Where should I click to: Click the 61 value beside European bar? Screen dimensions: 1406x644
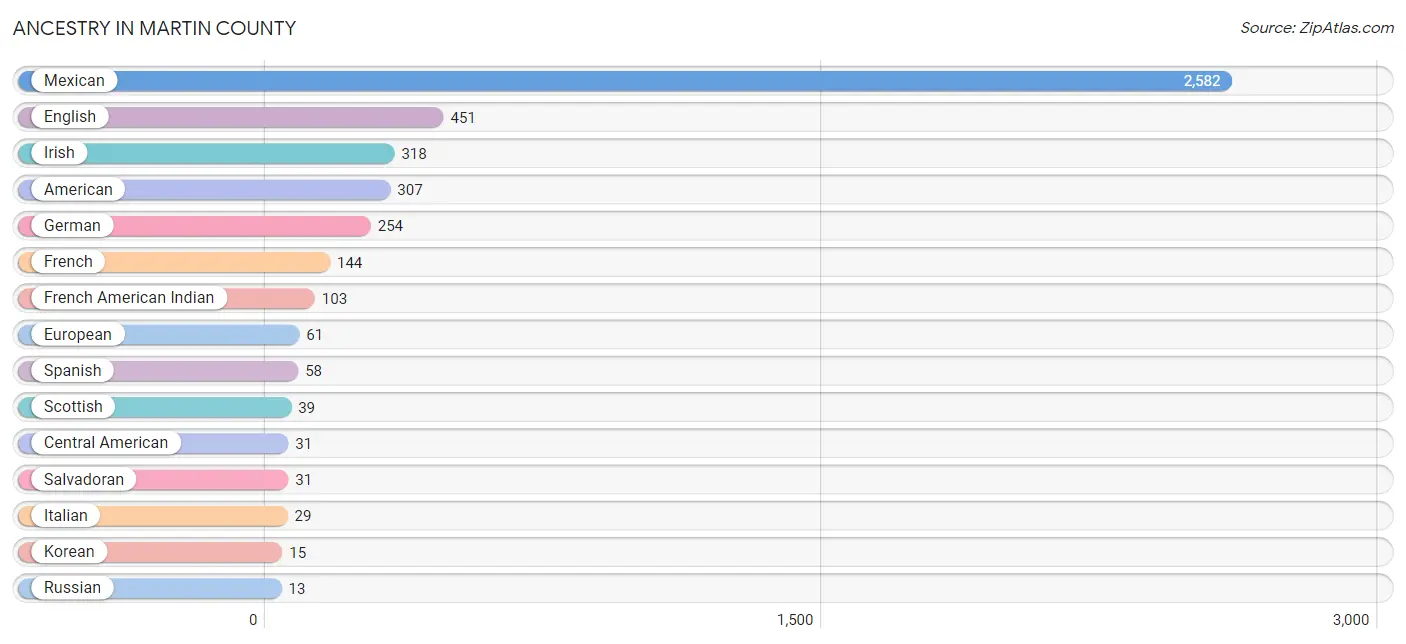(x=315, y=335)
